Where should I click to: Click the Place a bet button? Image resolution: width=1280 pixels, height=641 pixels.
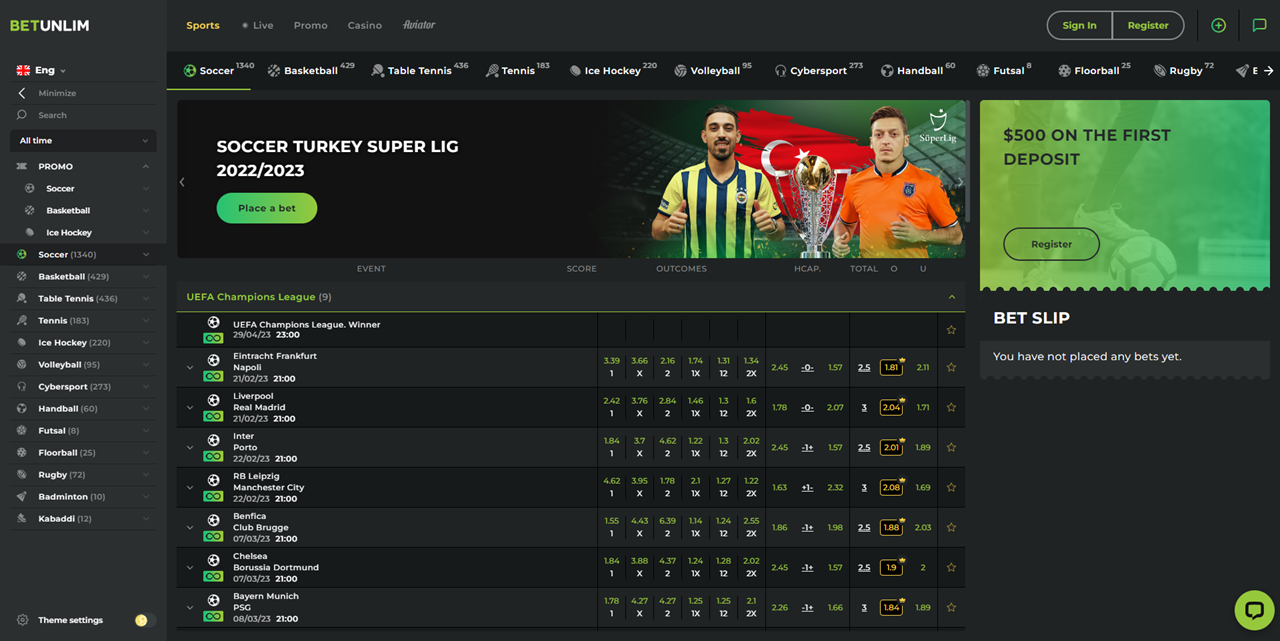pyautogui.click(x=267, y=208)
